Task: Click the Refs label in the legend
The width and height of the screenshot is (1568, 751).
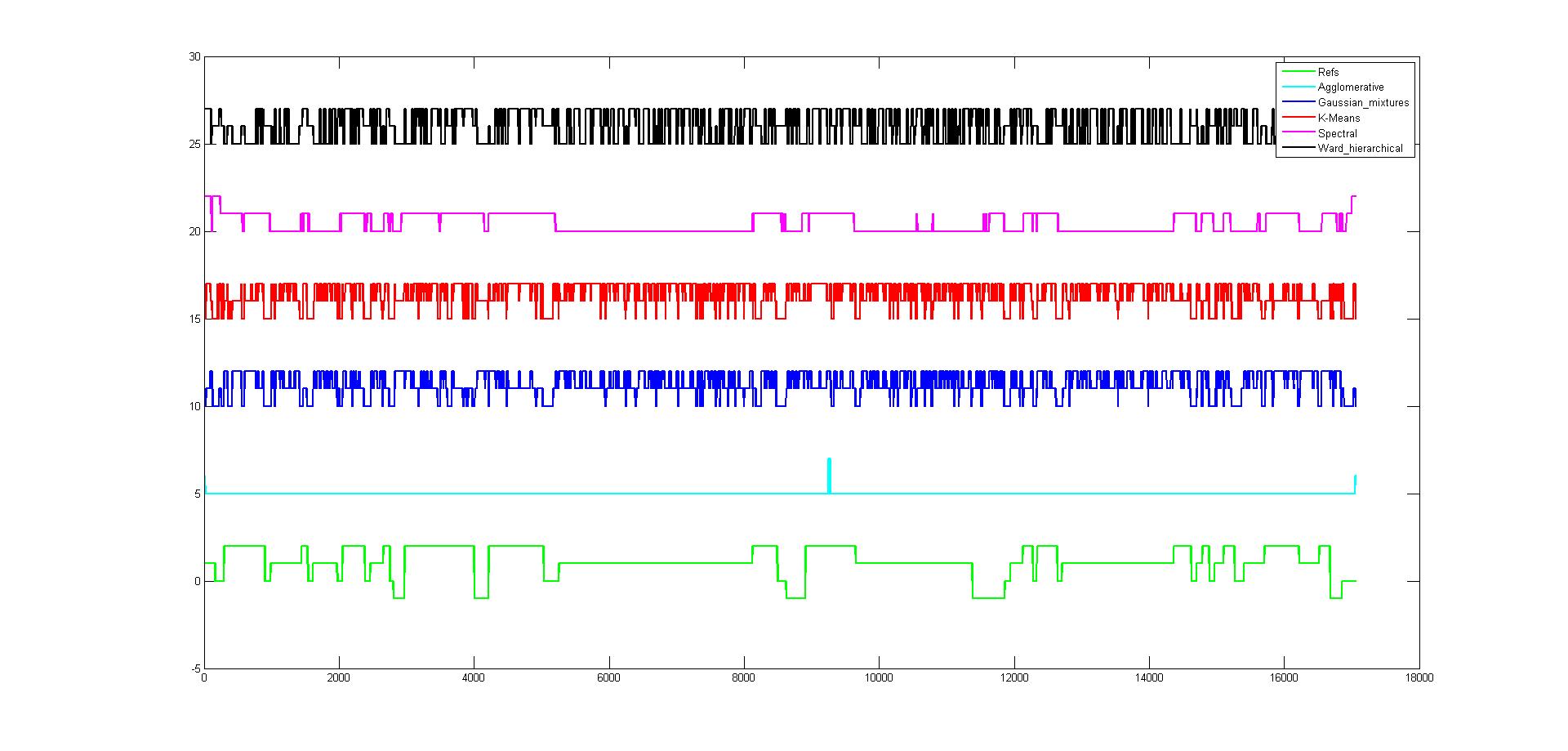Action: 1328,72
